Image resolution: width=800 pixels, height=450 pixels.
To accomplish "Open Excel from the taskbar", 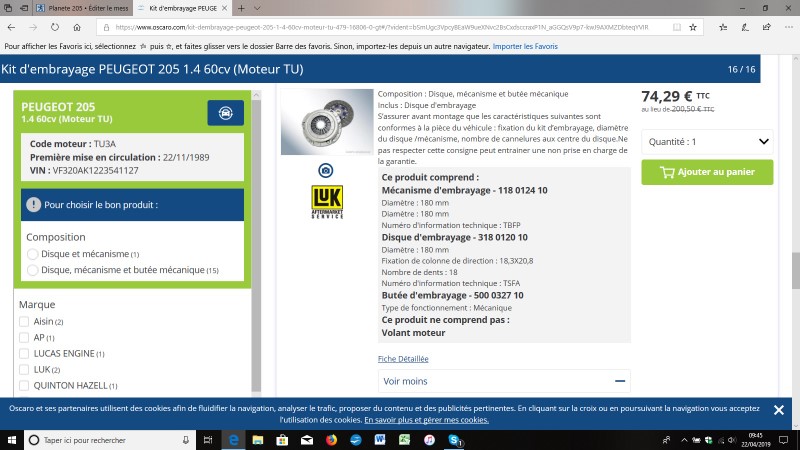I will [405, 440].
